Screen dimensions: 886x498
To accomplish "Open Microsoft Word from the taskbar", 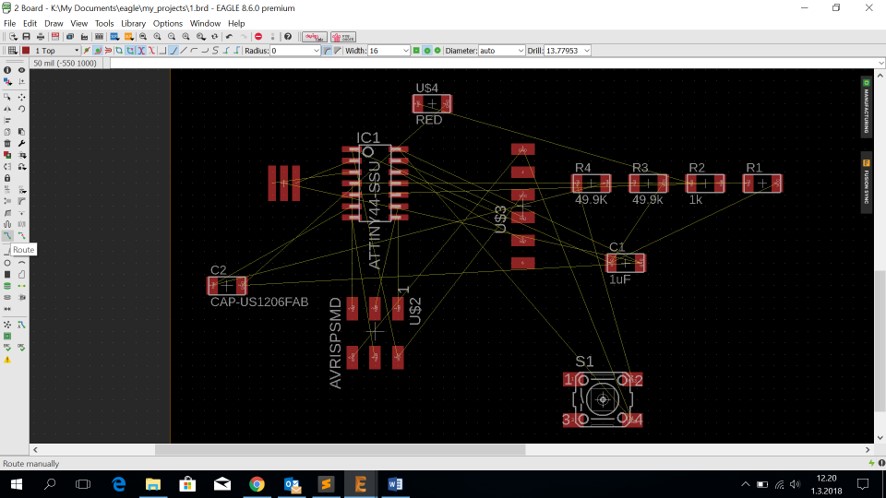I will click(x=395, y=484).
